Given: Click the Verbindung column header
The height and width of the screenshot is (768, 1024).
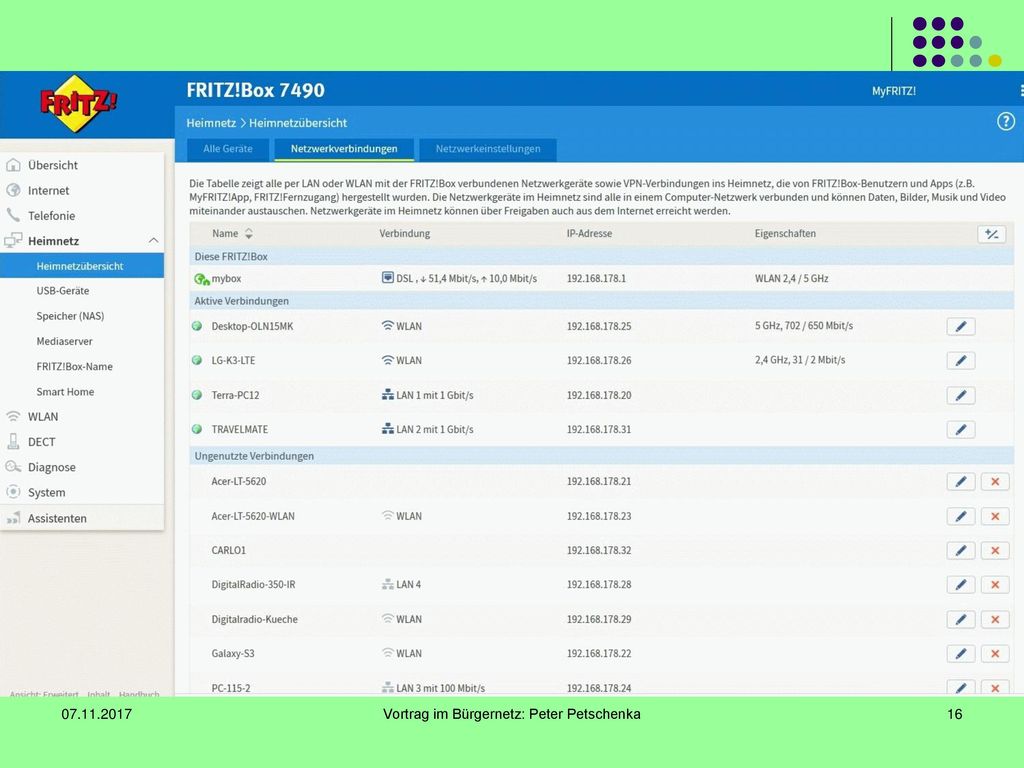Looking at the screenshot, I should pyautogui.click(x=404, y=233).
